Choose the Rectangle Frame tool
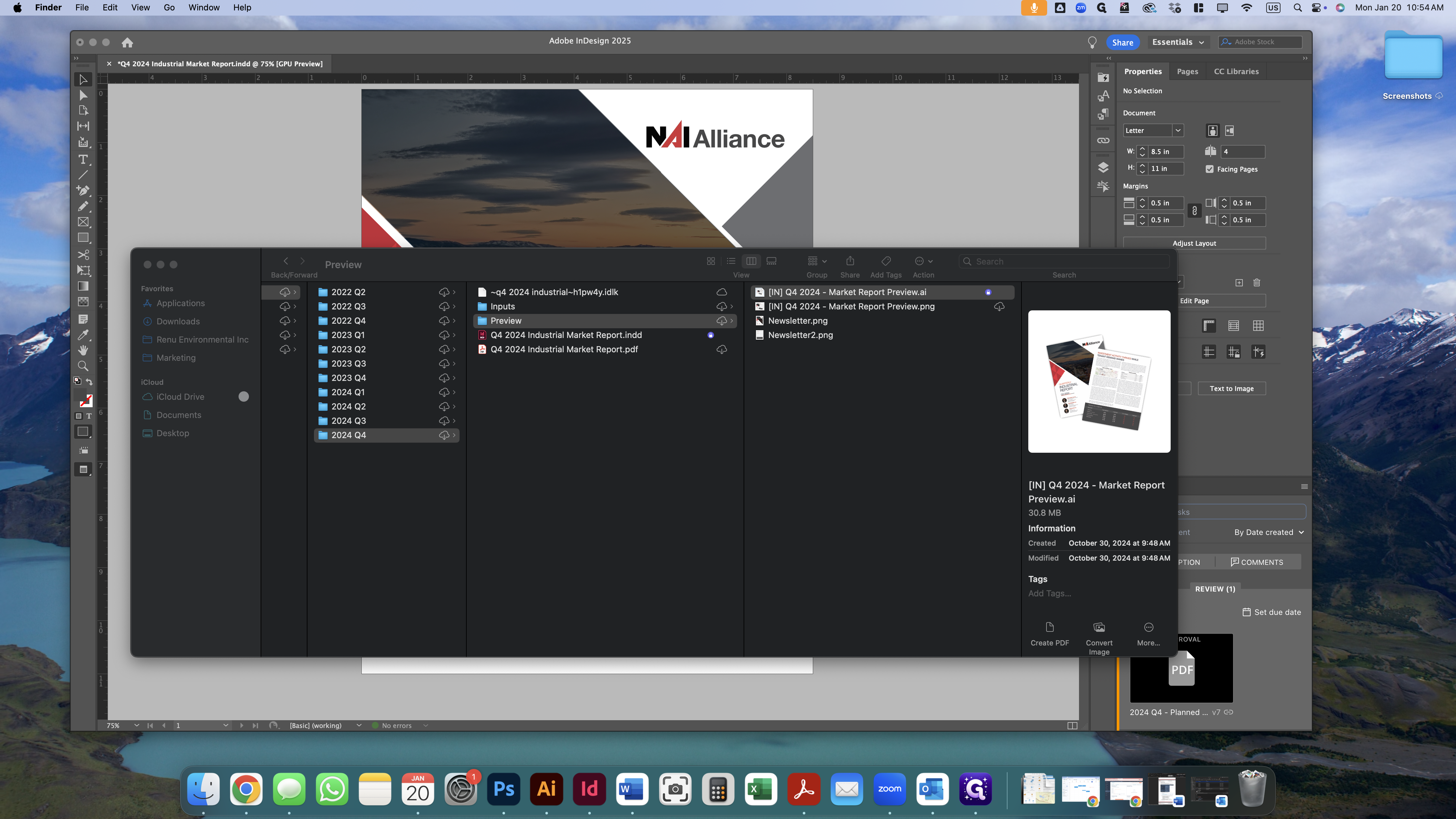The image size is (1456, 819). 83,222
